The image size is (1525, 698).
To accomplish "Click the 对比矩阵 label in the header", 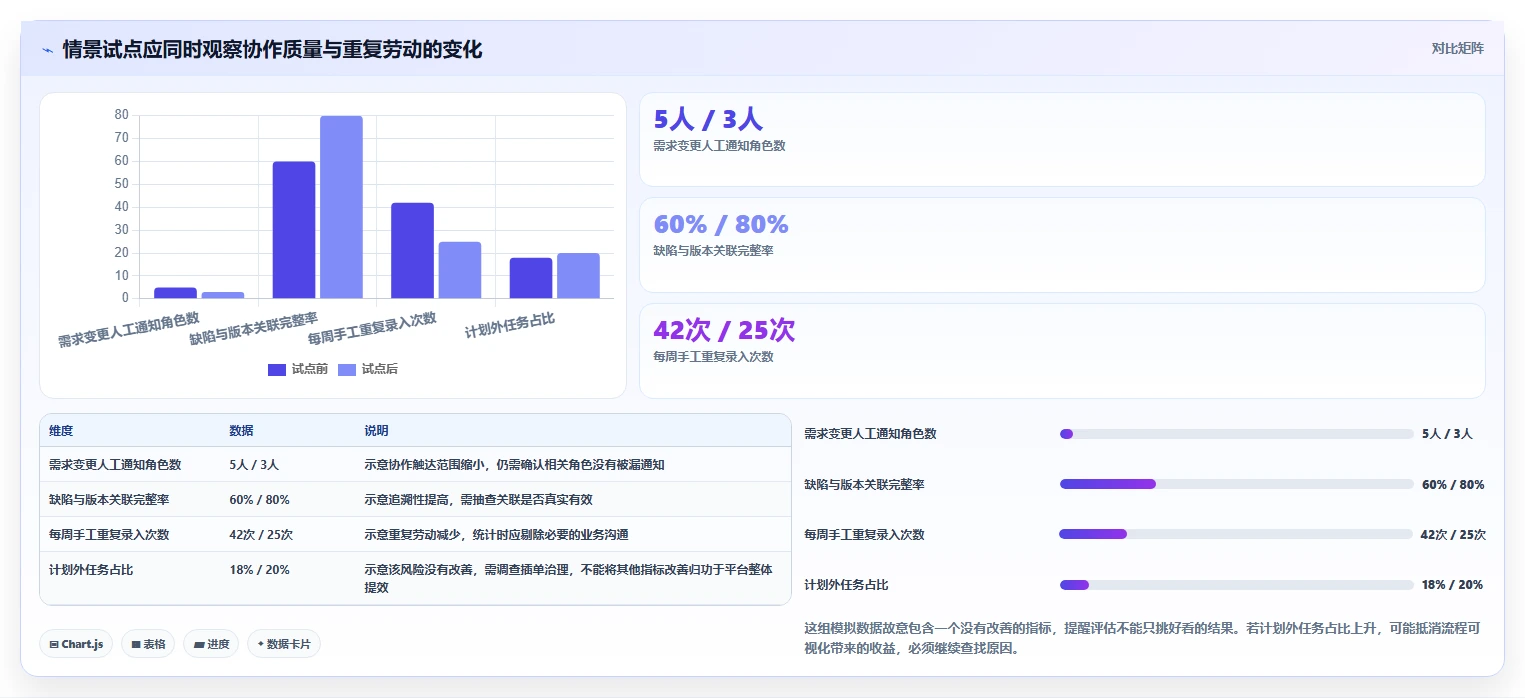I will tap(1457, 48).
